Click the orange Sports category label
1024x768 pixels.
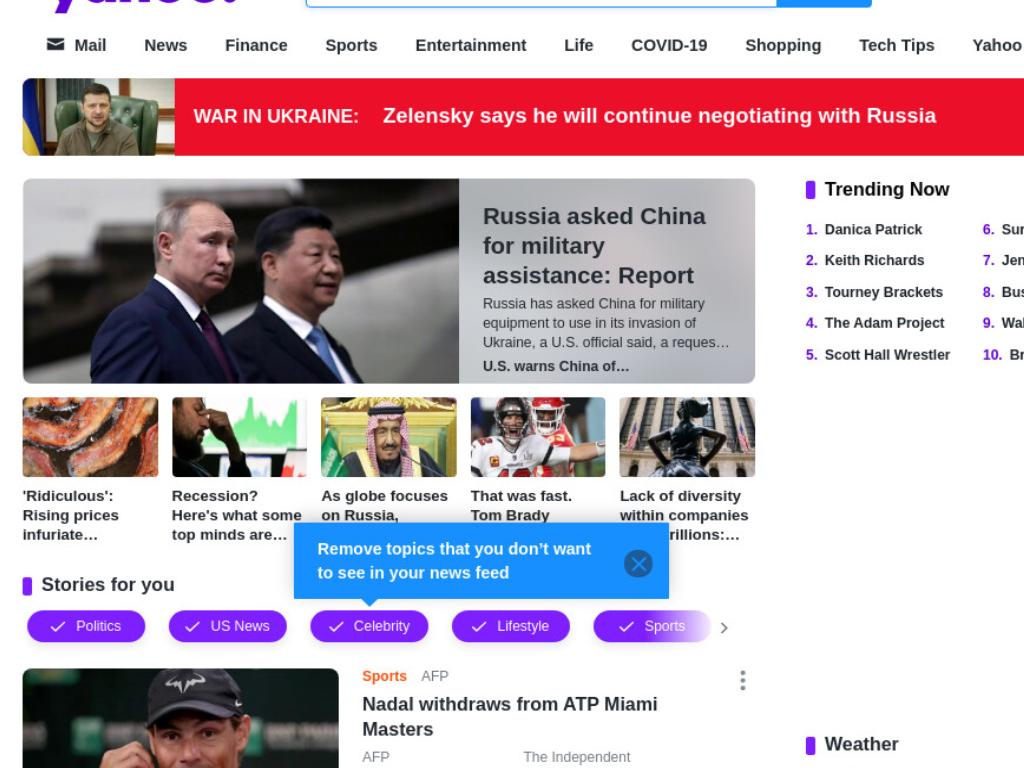coord(384,676)
